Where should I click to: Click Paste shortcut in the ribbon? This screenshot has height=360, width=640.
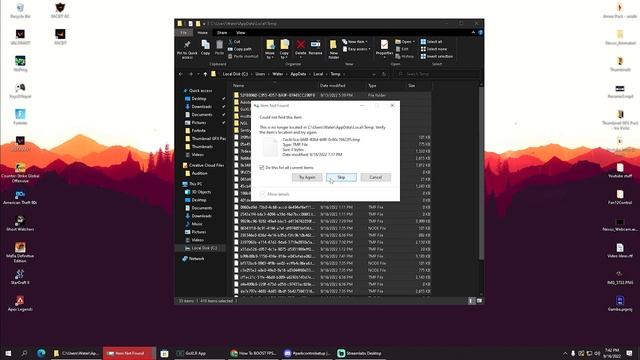[243, 56]
